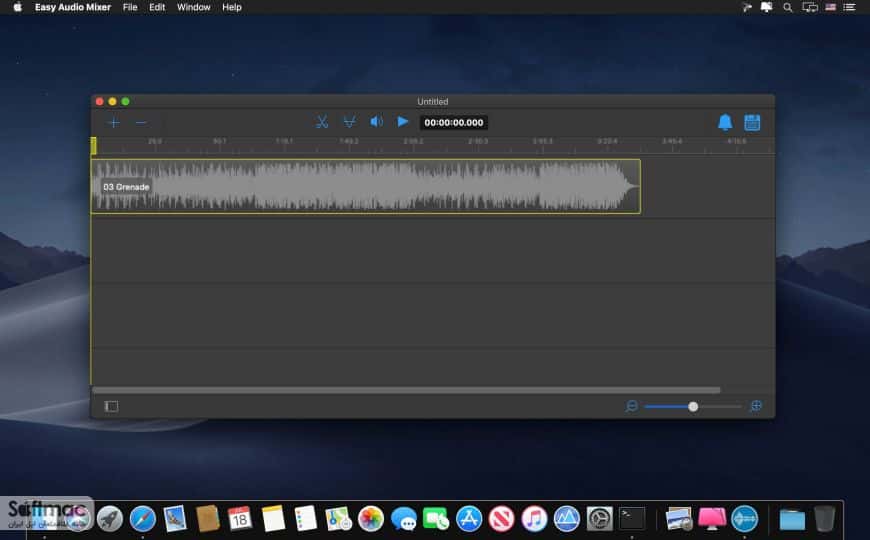Open System Preferences gear in the Dock

point(599,519)
